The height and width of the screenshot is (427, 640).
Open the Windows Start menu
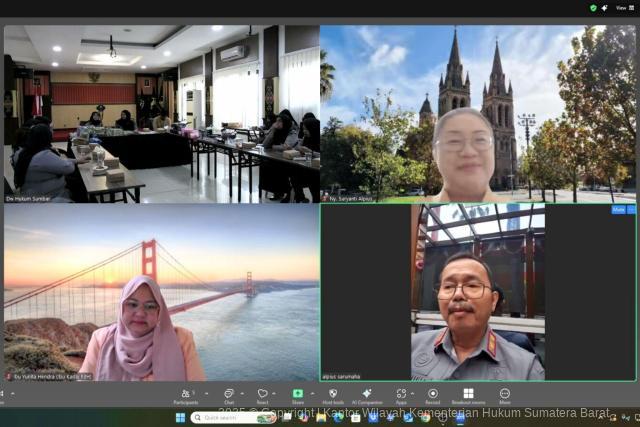coord(180,417)
